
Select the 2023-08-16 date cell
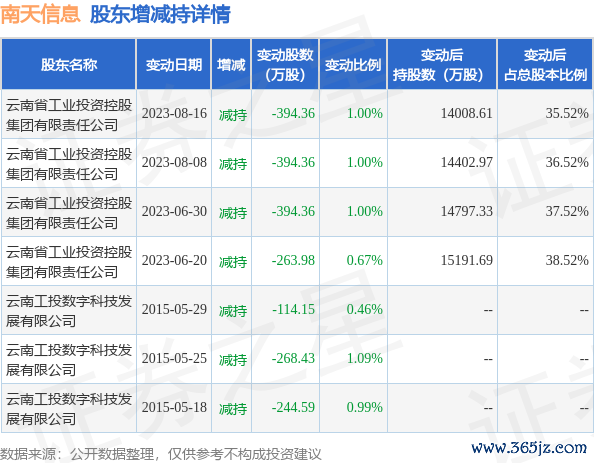174,113
